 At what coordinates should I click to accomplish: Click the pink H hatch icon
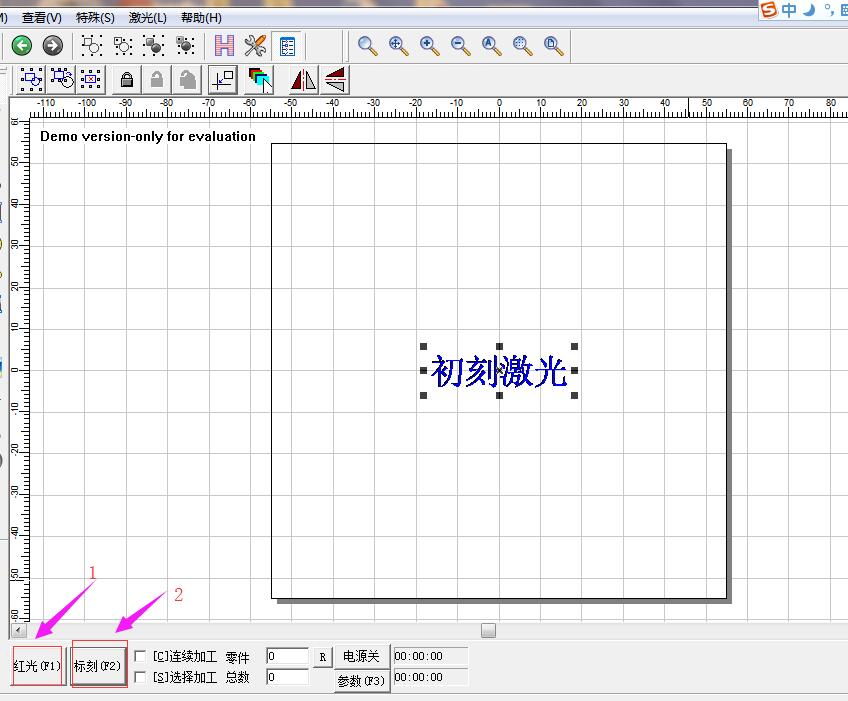point(224,45)
